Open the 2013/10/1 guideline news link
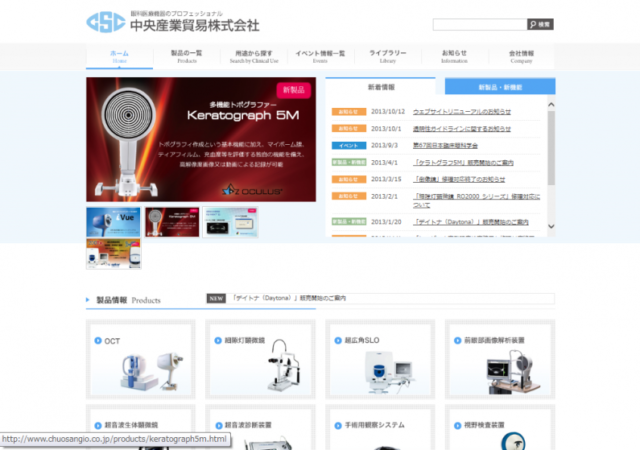 462,129
